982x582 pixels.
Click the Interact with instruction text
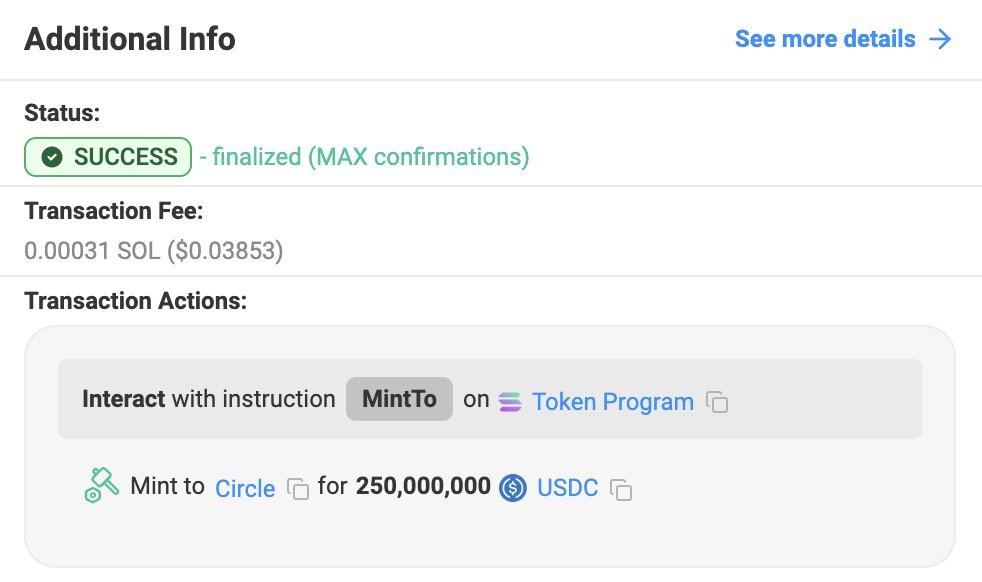[x=208, y=399]
